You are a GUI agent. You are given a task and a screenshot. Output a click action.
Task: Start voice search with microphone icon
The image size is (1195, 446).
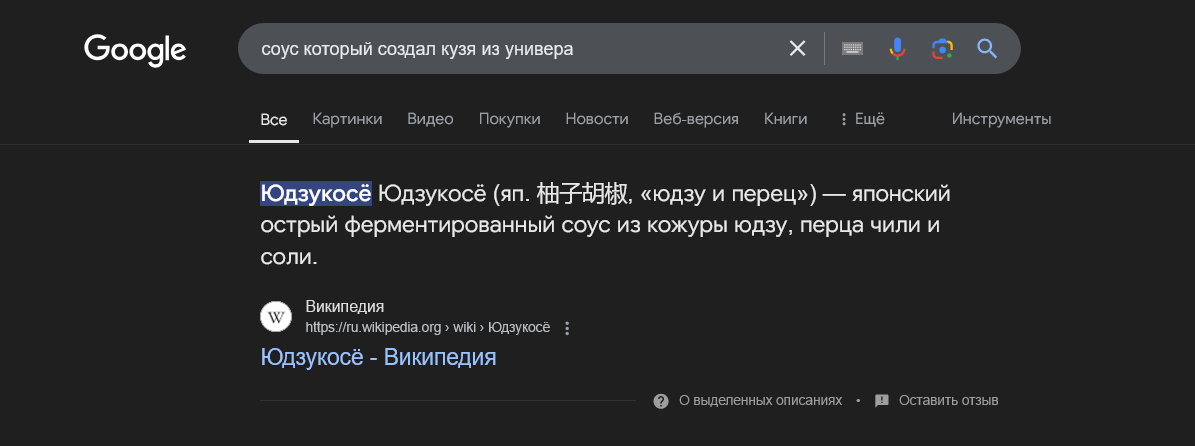tap(897, 49)
